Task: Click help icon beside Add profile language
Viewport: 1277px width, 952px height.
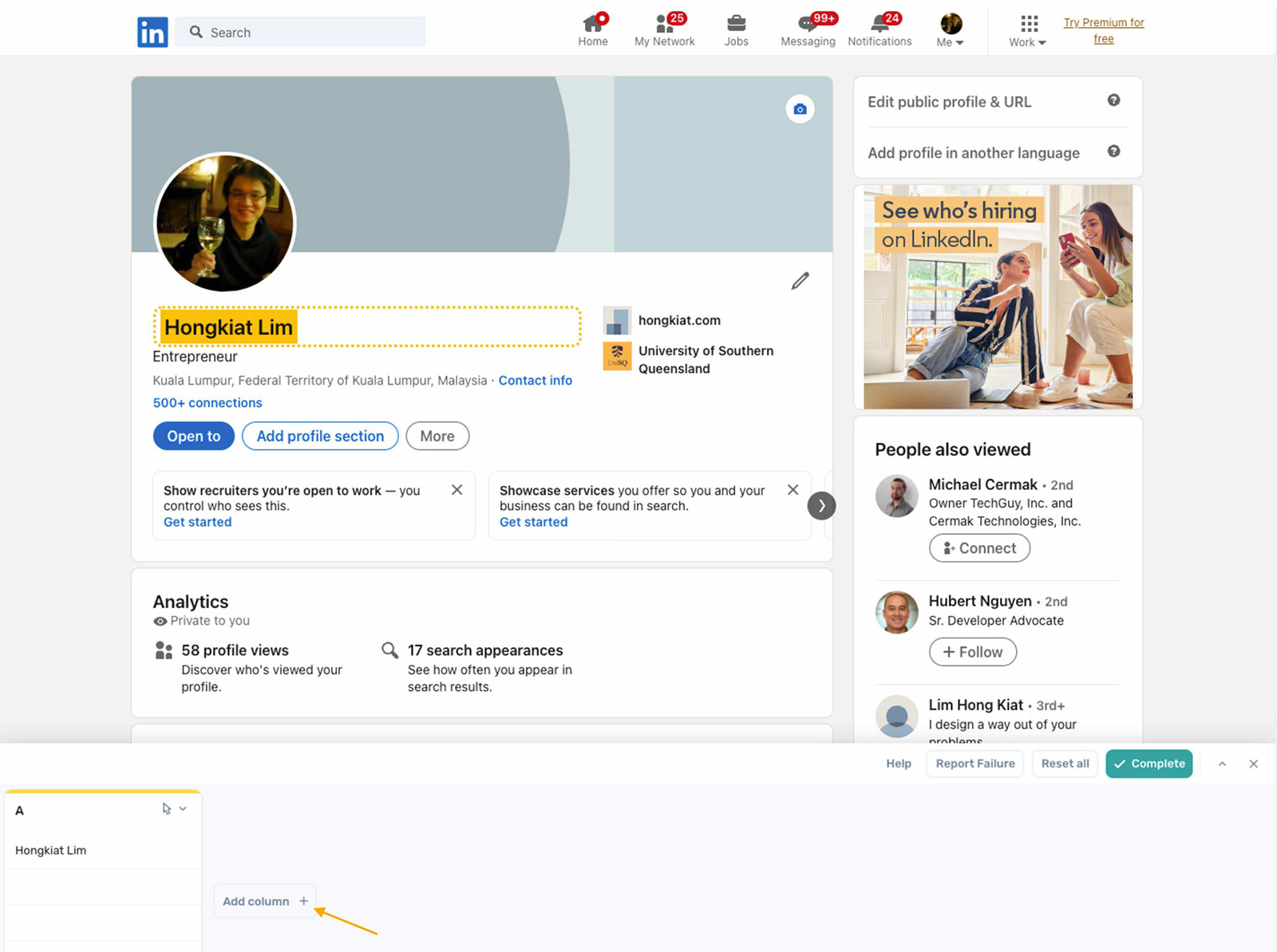Action: [x=1113, y=152]
